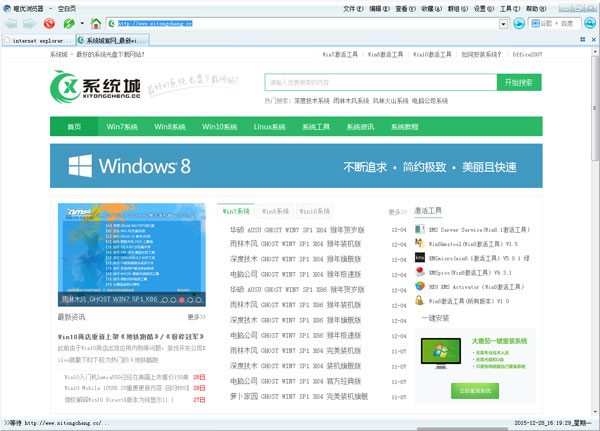Select the red active slideshow dot
Viewport: 600px width, 431px height.
(x=182, y=300)
